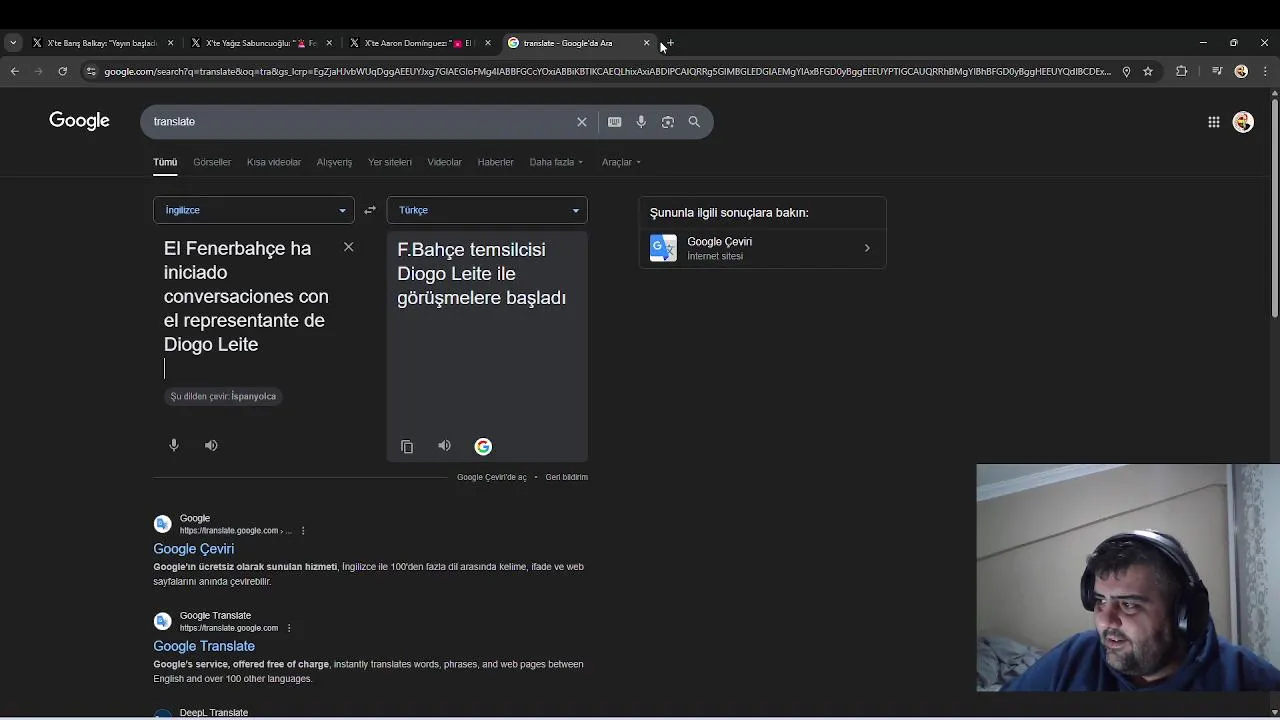Open more options for Google Translate result
Image resolution: width=1280 pixels, height=720 pixels.
coord(289,628)
